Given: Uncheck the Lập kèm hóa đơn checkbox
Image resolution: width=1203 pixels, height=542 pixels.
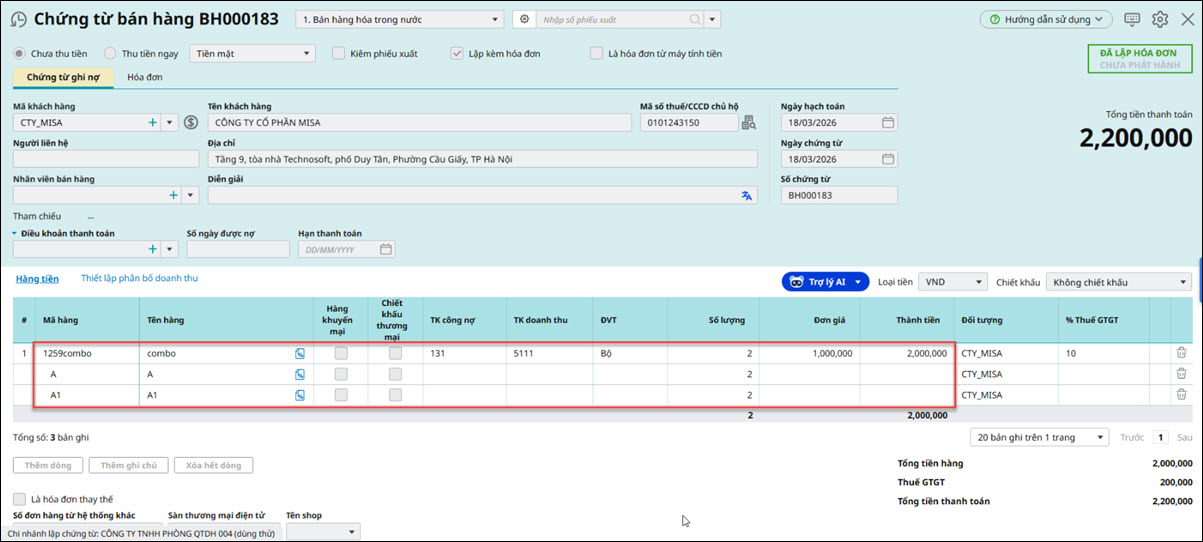Looking at the screenshot, I should [x=457, y=54].
